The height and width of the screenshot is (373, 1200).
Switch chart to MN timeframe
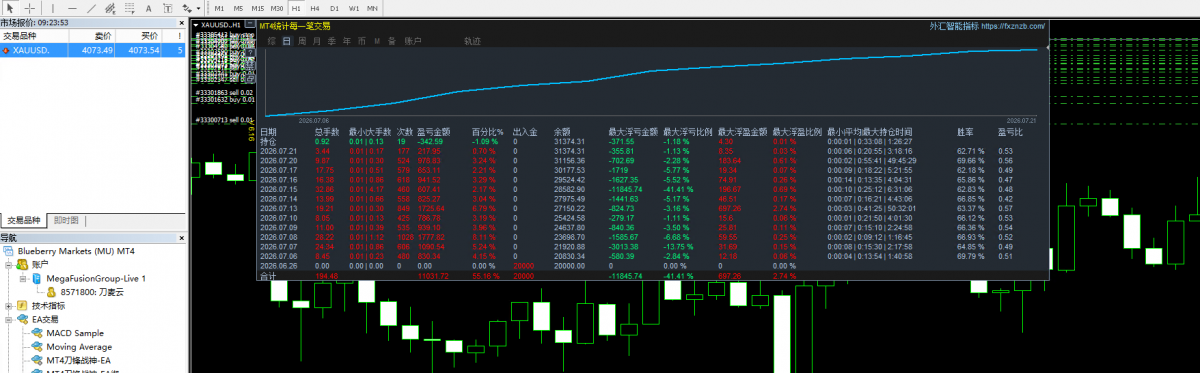[x=372, y=8]
